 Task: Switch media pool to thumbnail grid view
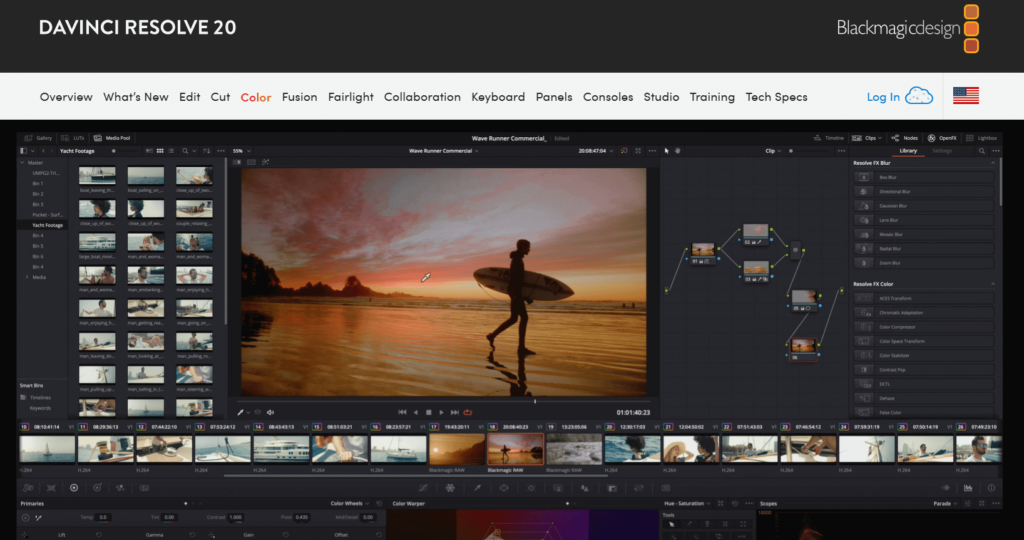pyautogui.click(x=160, y=151)
